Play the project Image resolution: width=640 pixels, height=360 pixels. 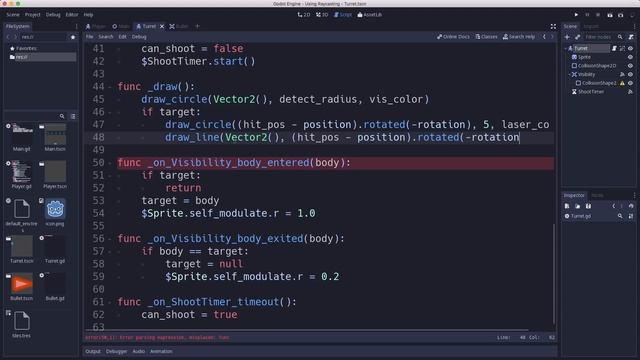point(576,15)
